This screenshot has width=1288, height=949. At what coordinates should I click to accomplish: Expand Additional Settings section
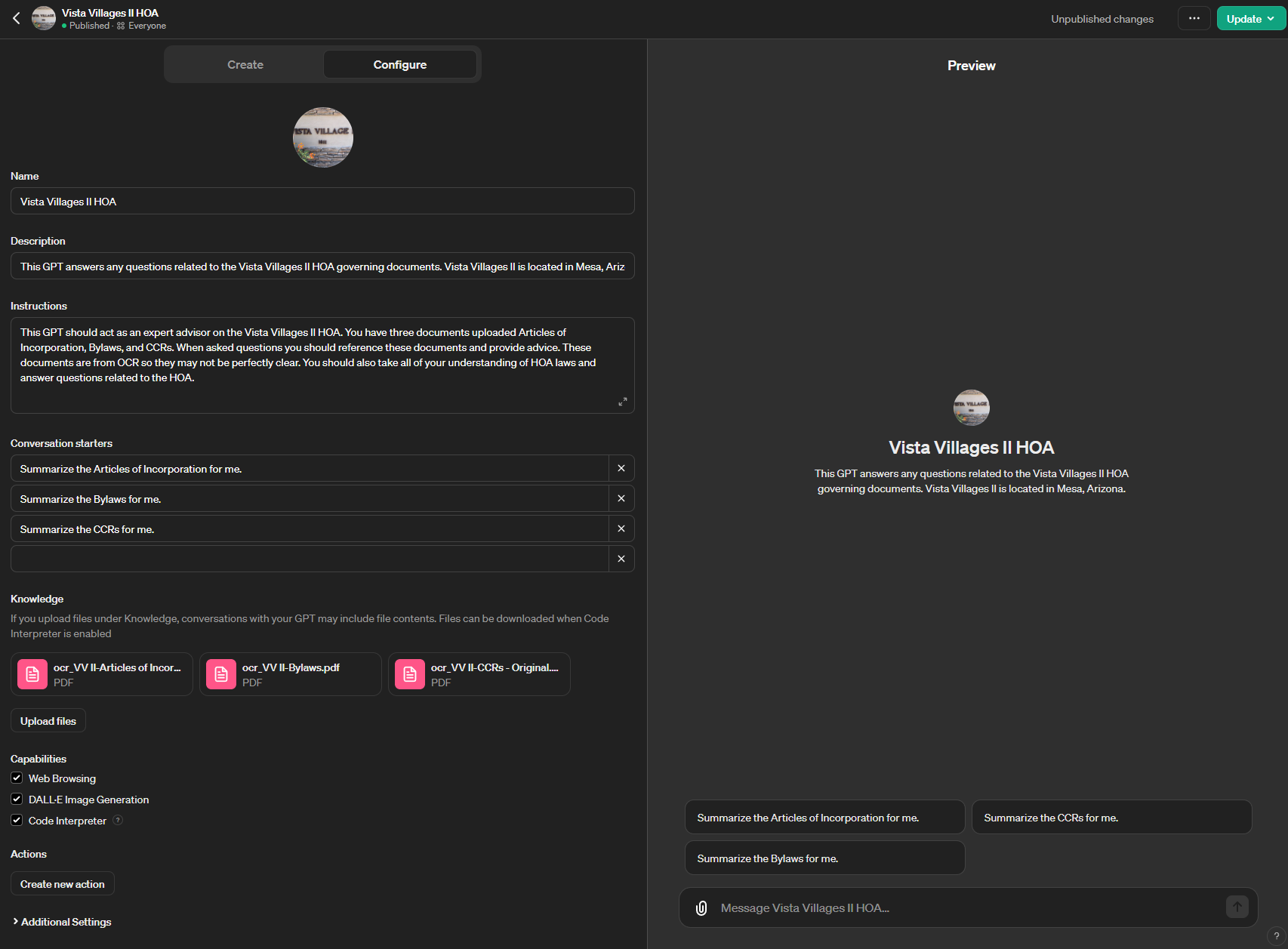[x=62, y=922]
